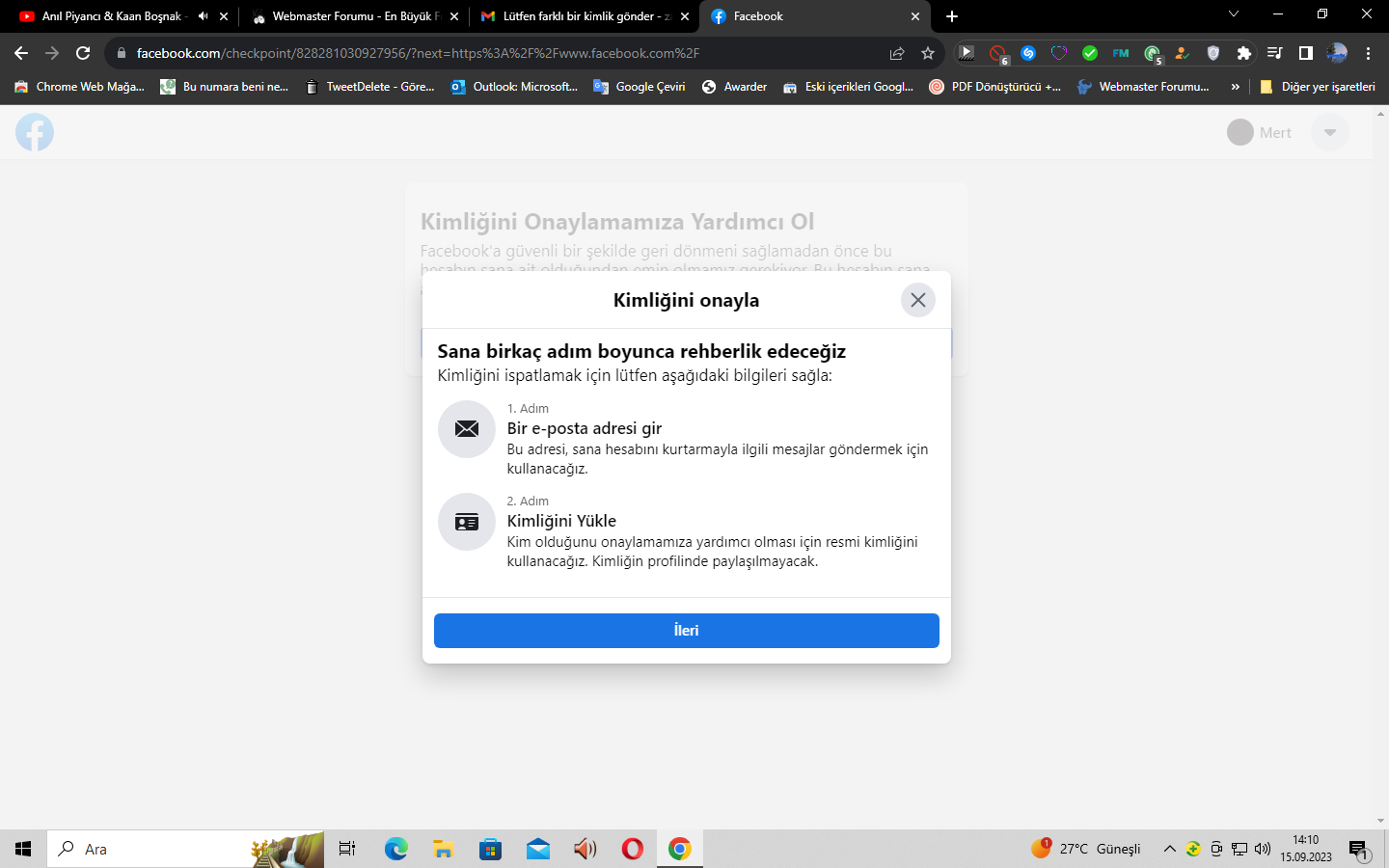
Task: Open the orange person-check extension icon
Action: 1183,53
